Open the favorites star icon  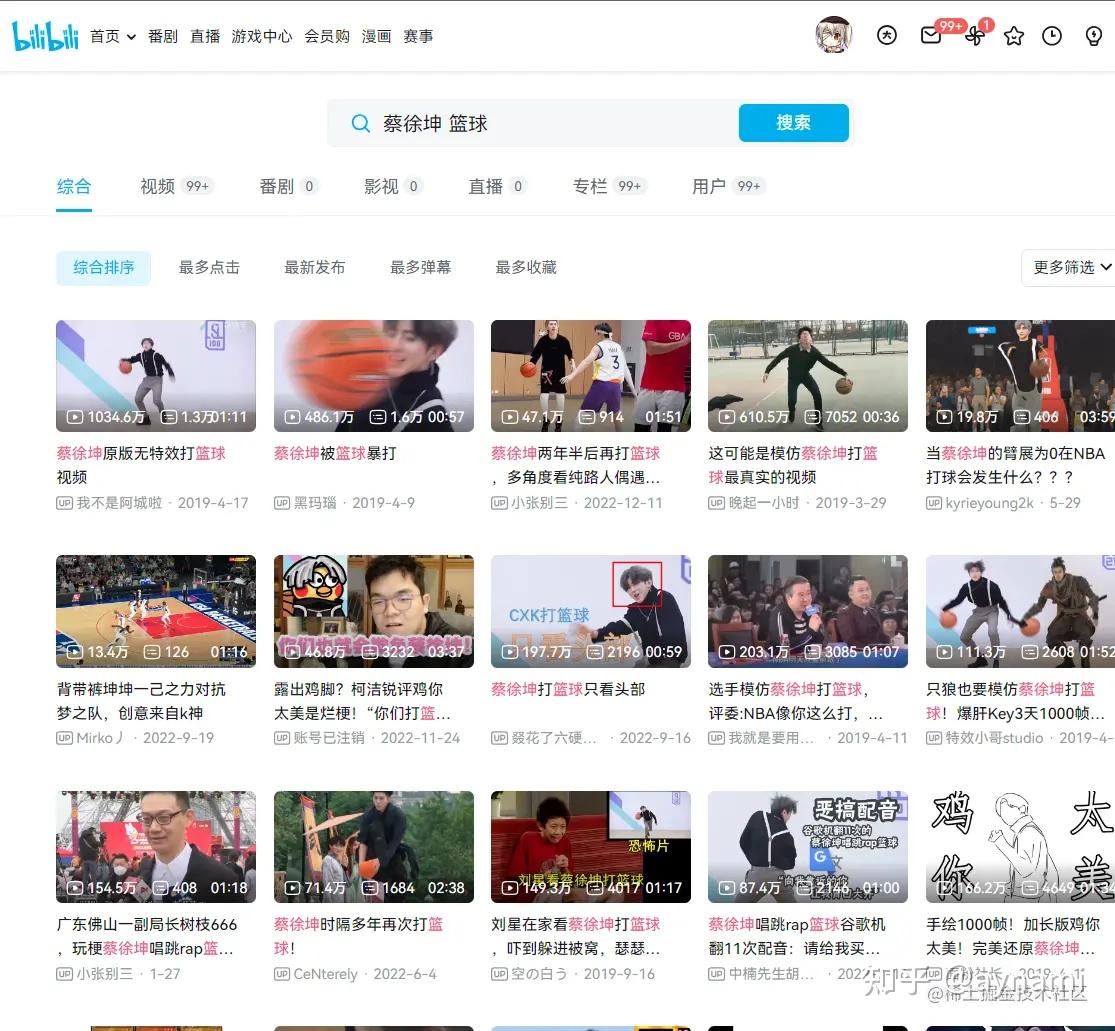click(1013, 36)
